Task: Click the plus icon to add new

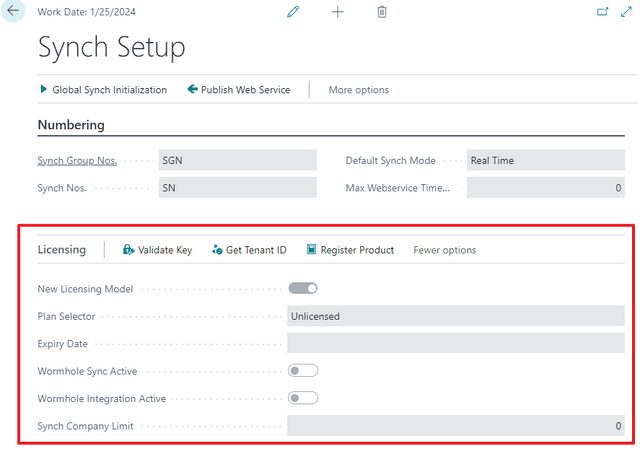Action: point(338,12)
